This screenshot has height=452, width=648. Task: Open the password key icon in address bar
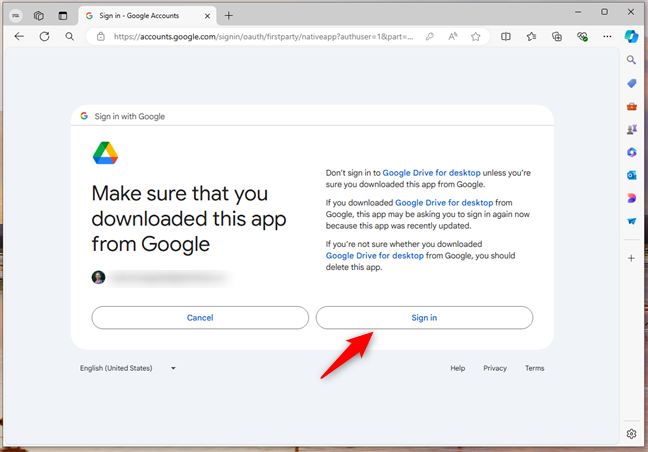click(430, 36)
